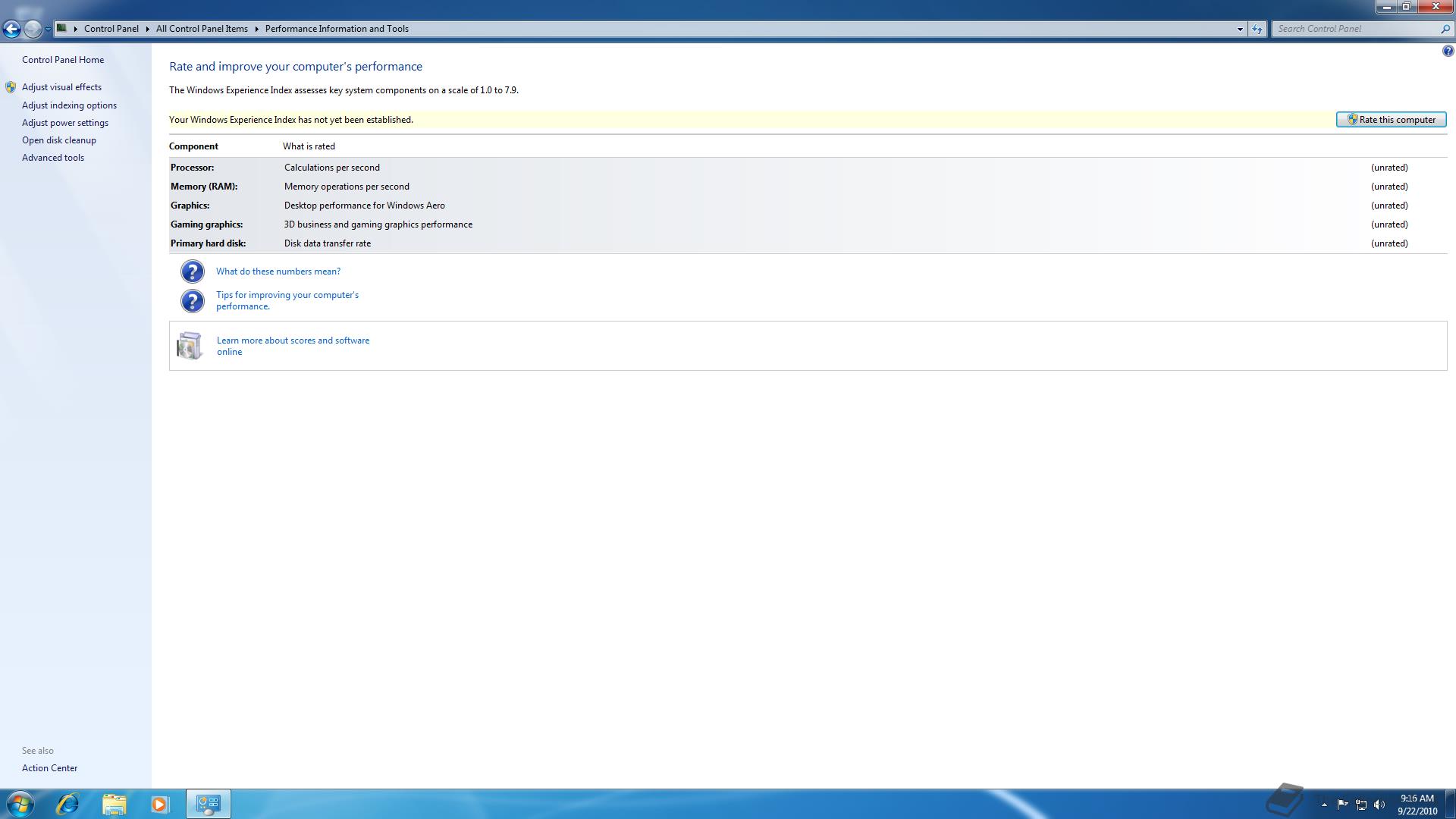The height and width of the screenshot is (819, 1456).
Task: Open the taskbar clock and date
Action: (x=1417, y=805)
